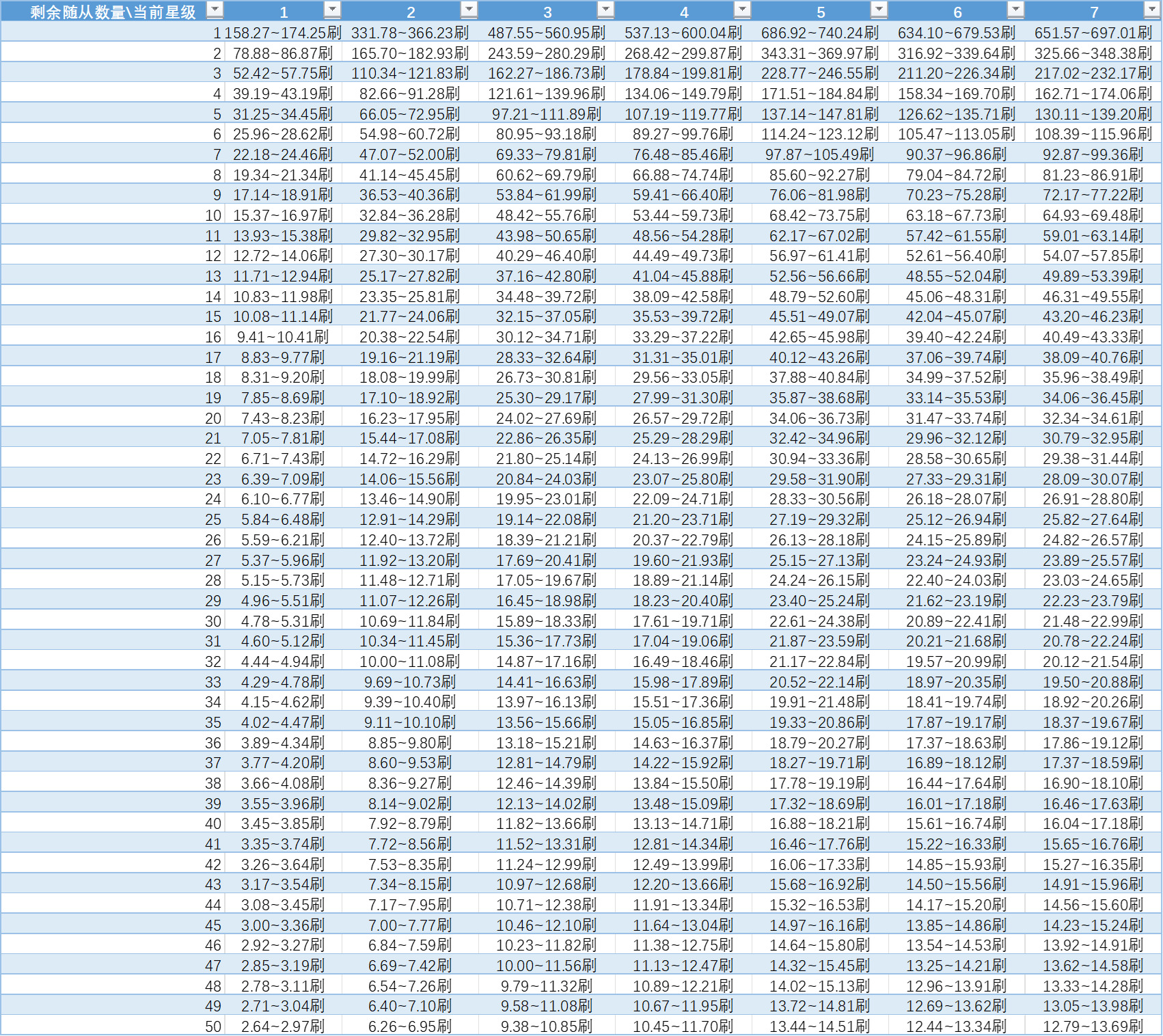
Task: Select cell 43.20~46.23刷
Action: pyautogui.click(x=1093, y=316)
